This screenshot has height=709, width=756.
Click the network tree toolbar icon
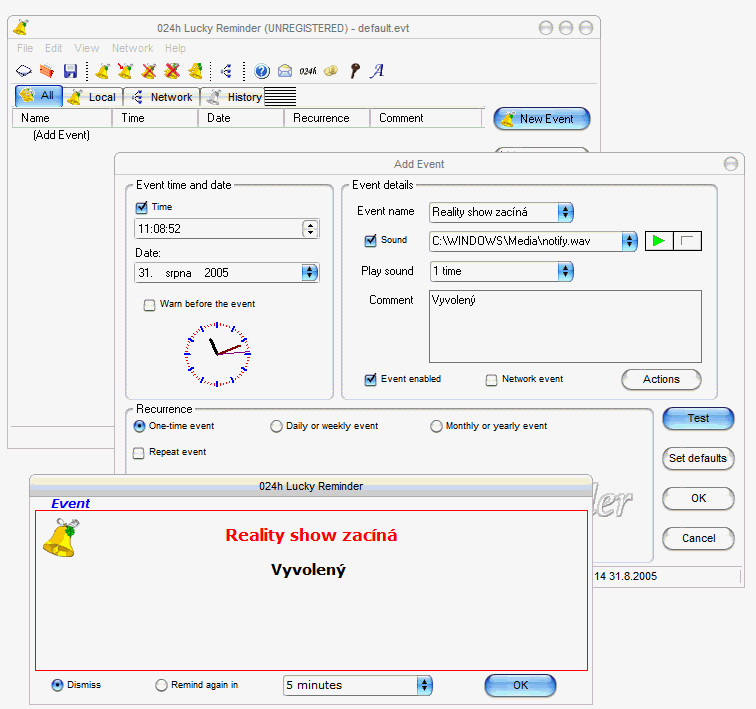[226, 71]
